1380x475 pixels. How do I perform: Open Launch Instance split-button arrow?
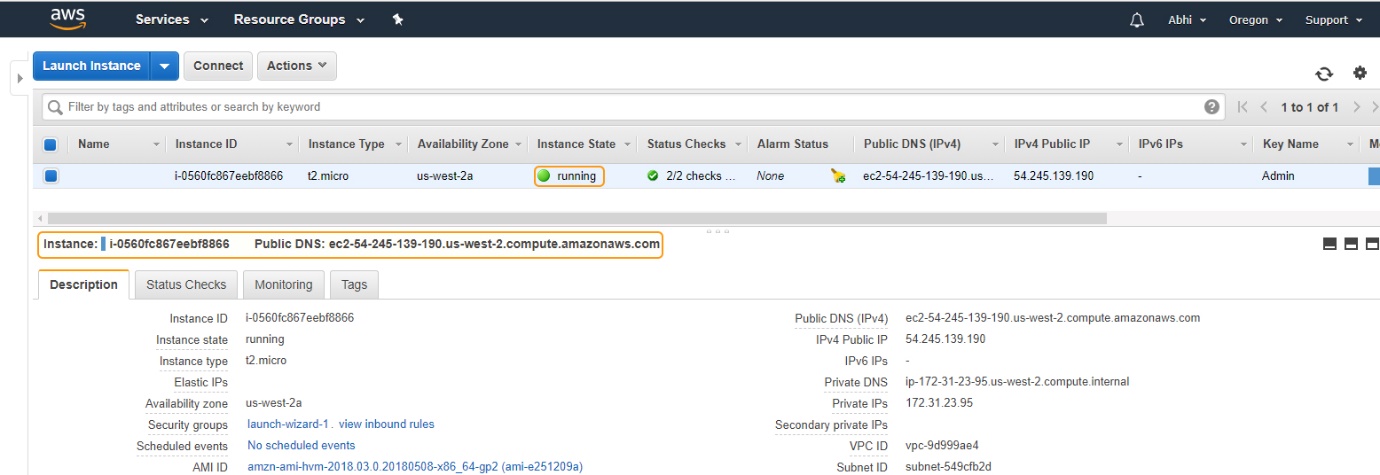pyautogui.click(x=165, y=66)
